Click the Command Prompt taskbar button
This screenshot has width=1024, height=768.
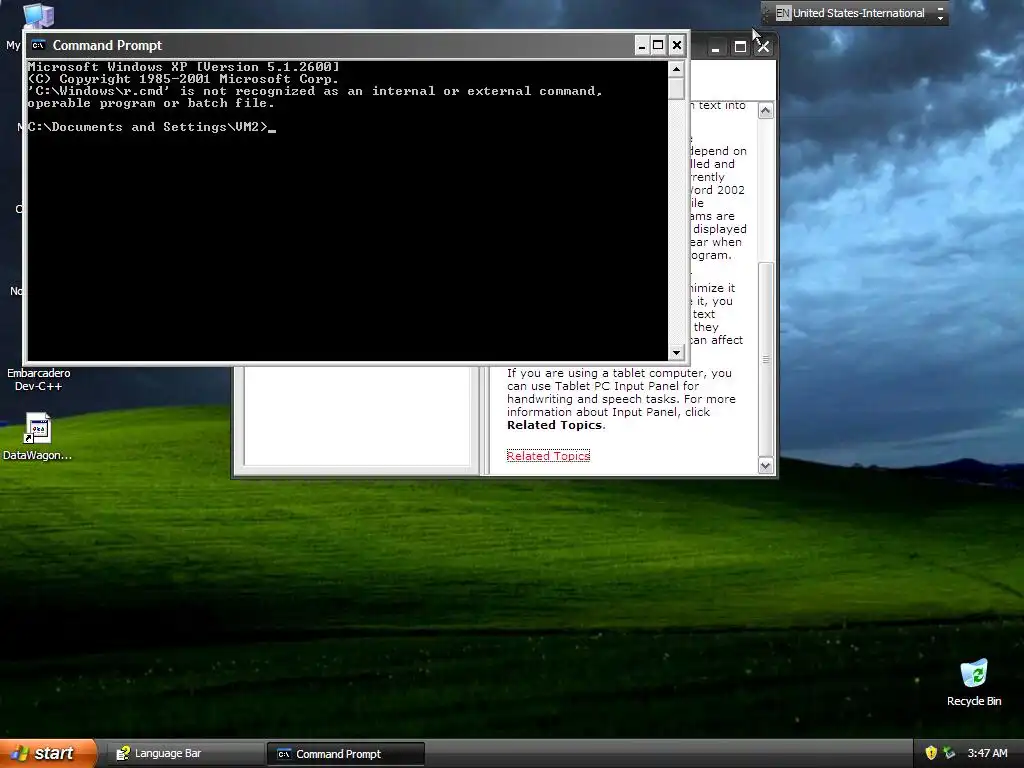tap(345, 754)
